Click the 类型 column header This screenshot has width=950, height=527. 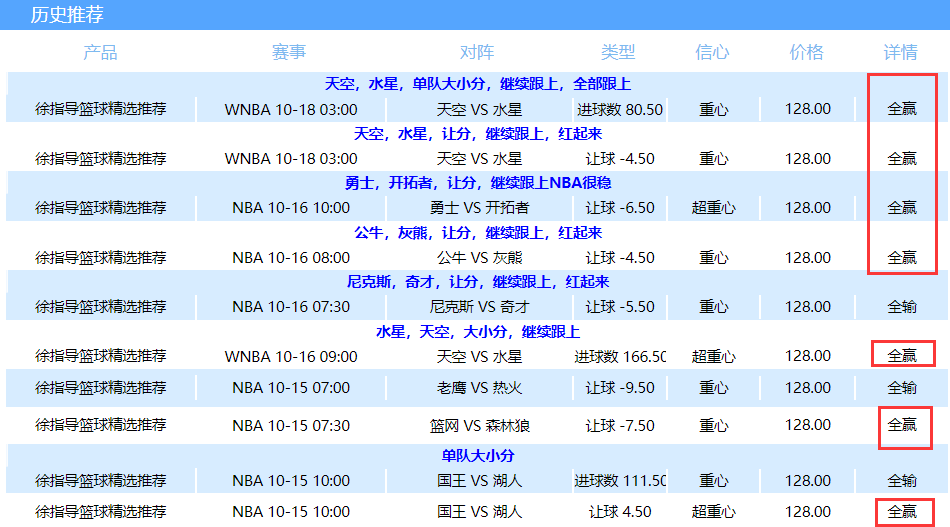[x=618, y=53]
